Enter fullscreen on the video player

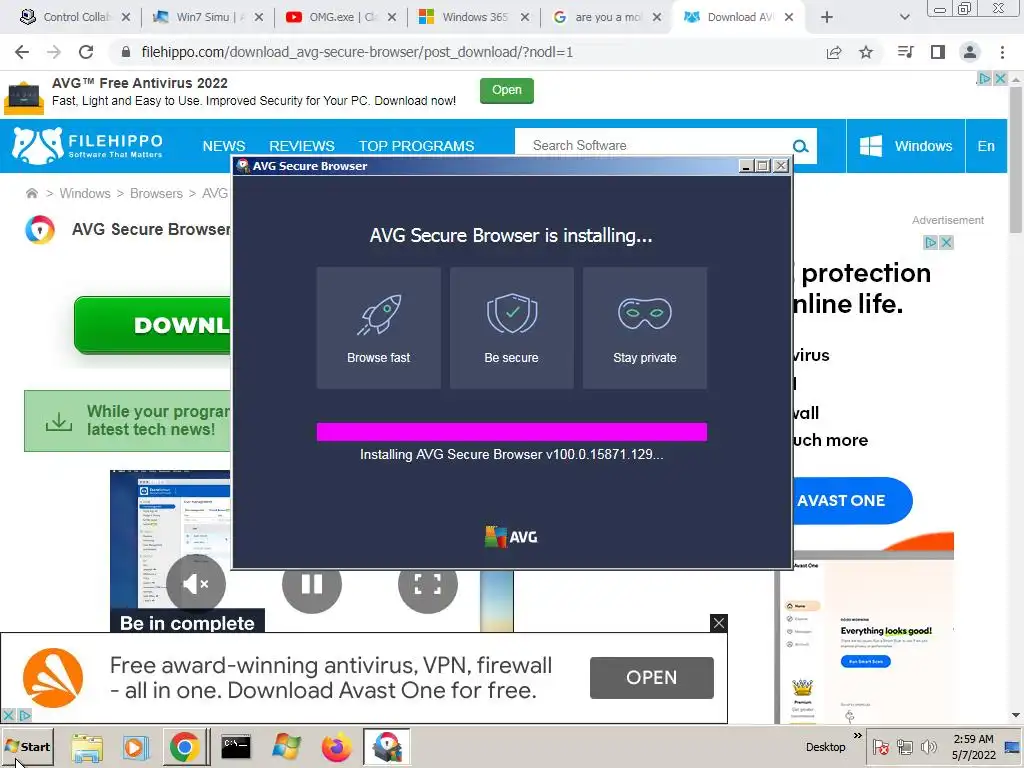(x=428, y=584)
